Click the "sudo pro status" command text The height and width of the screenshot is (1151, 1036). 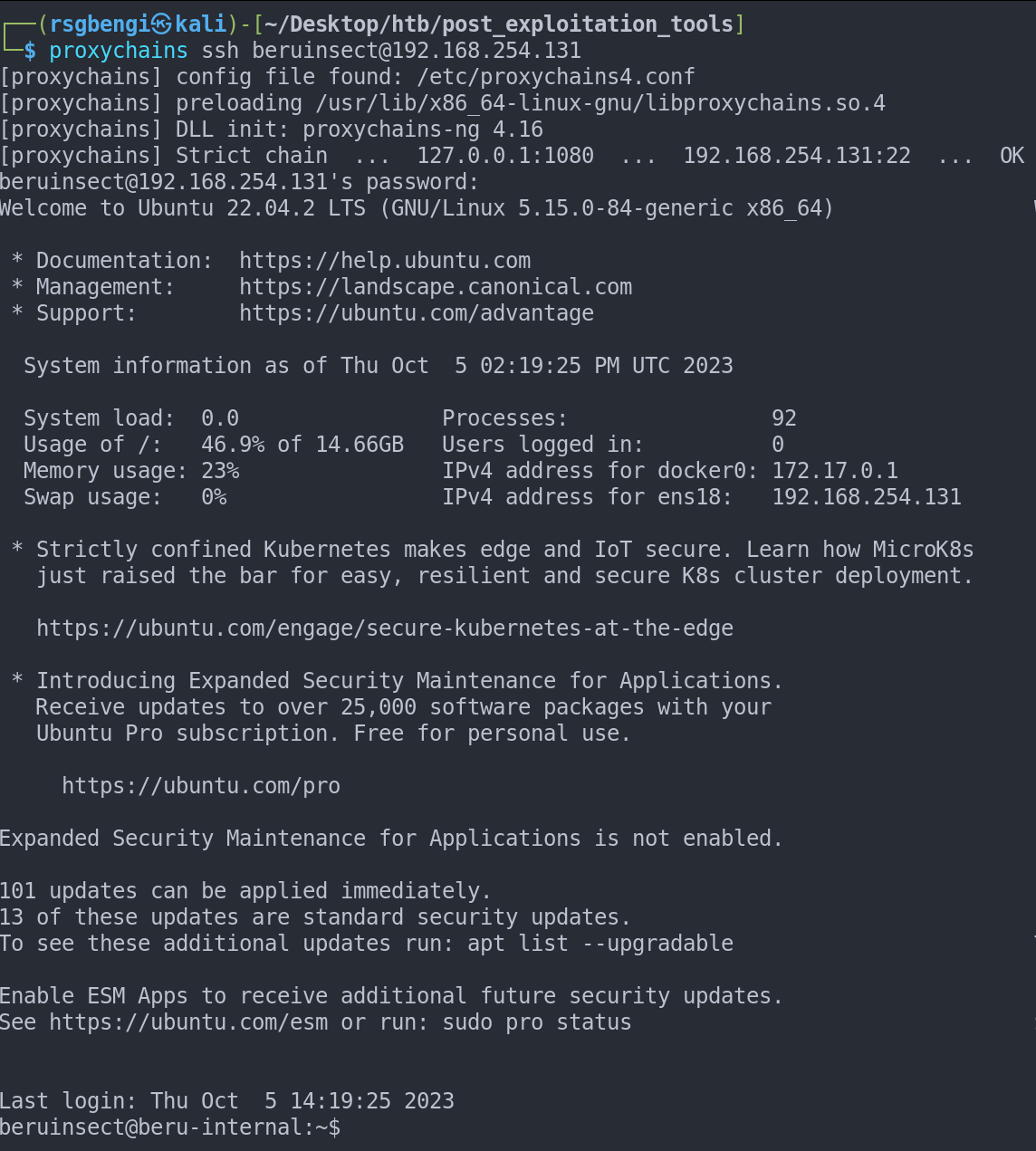[537, 1022]
